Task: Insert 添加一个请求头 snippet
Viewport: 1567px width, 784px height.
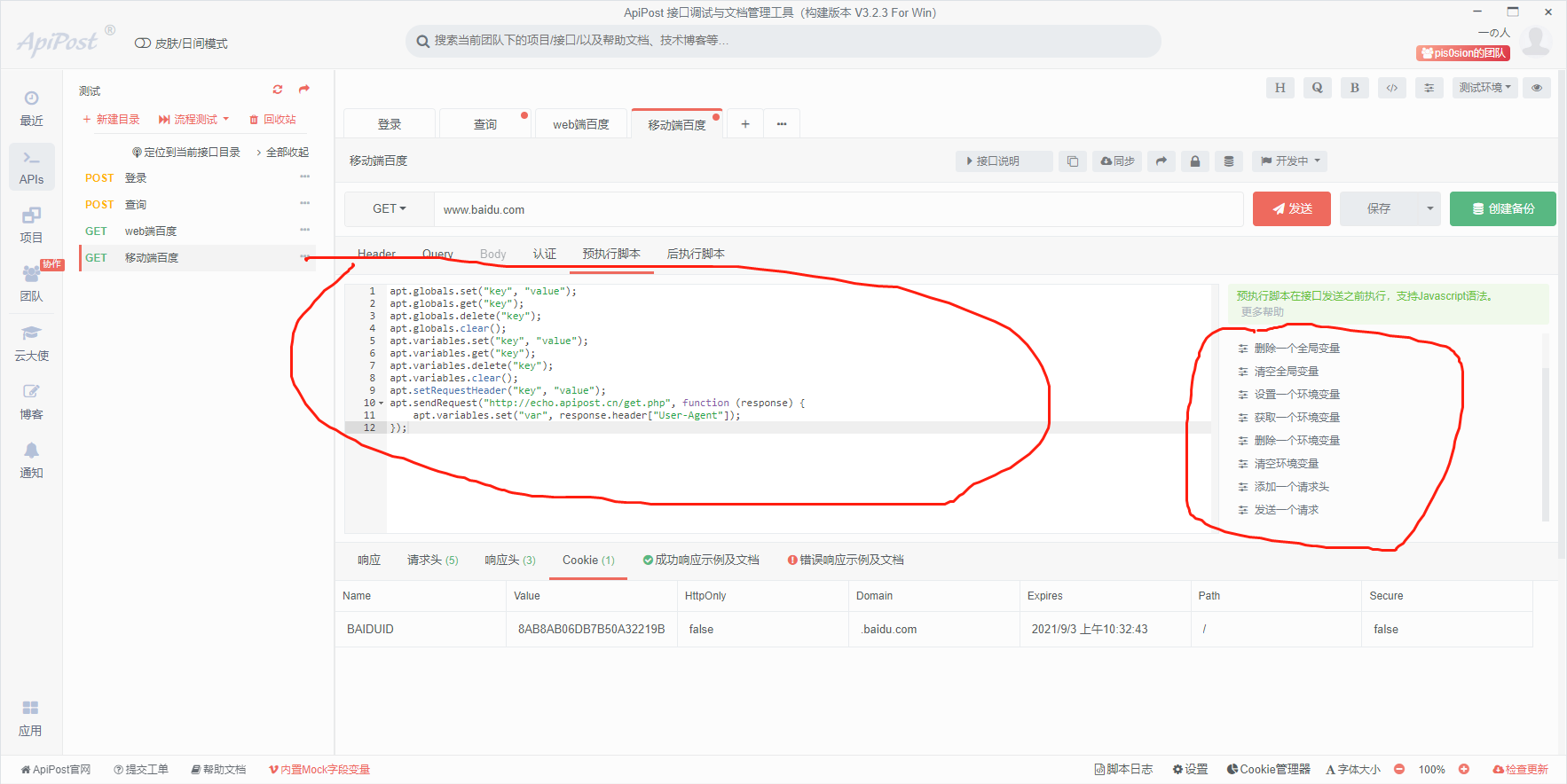Action: coord(1284,487)
